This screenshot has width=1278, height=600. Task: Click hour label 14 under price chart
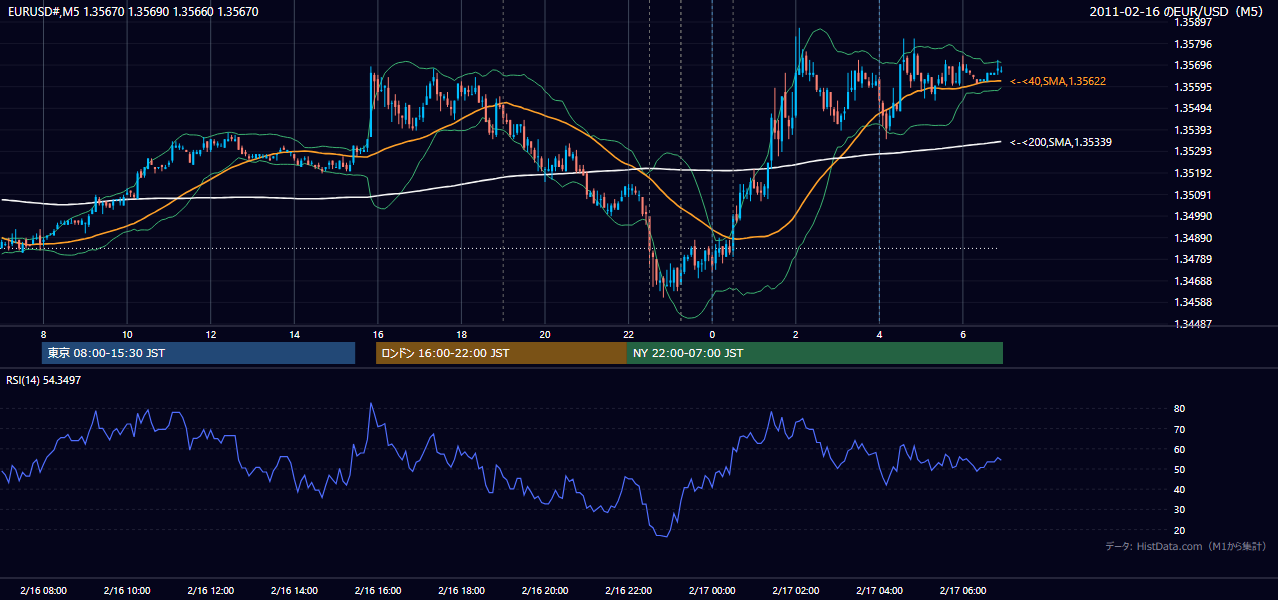pyautogui.click(x=294, y=334)
